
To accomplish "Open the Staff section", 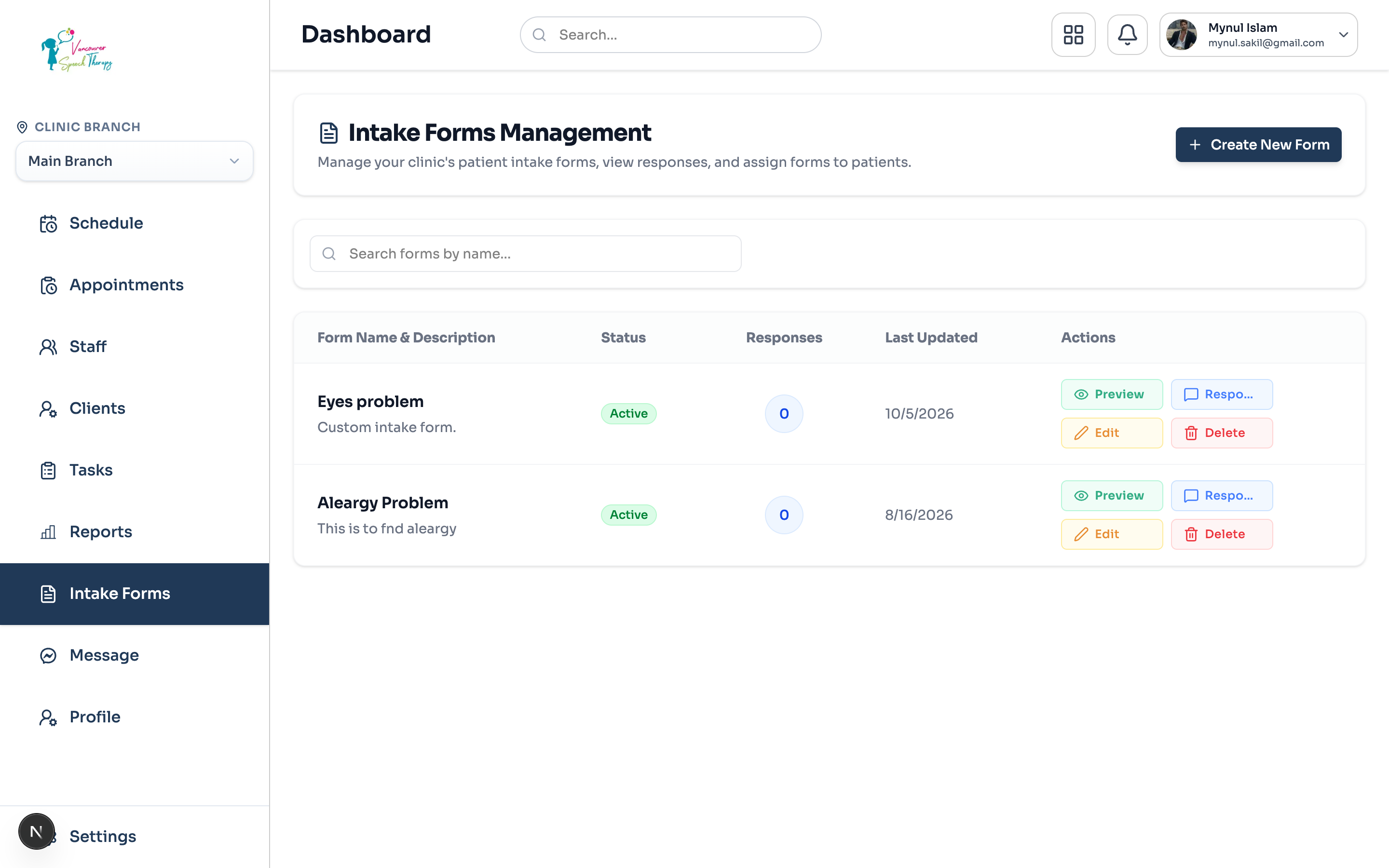I will [x=134, y=347].
